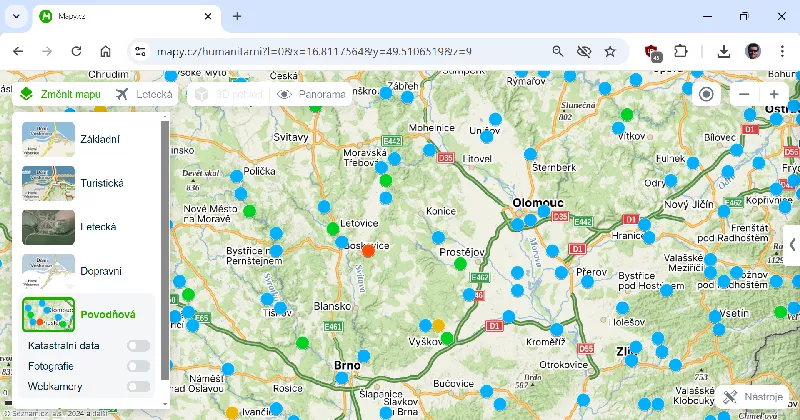
Task: Zoom in with the plus button
Action: pos(773,94)
